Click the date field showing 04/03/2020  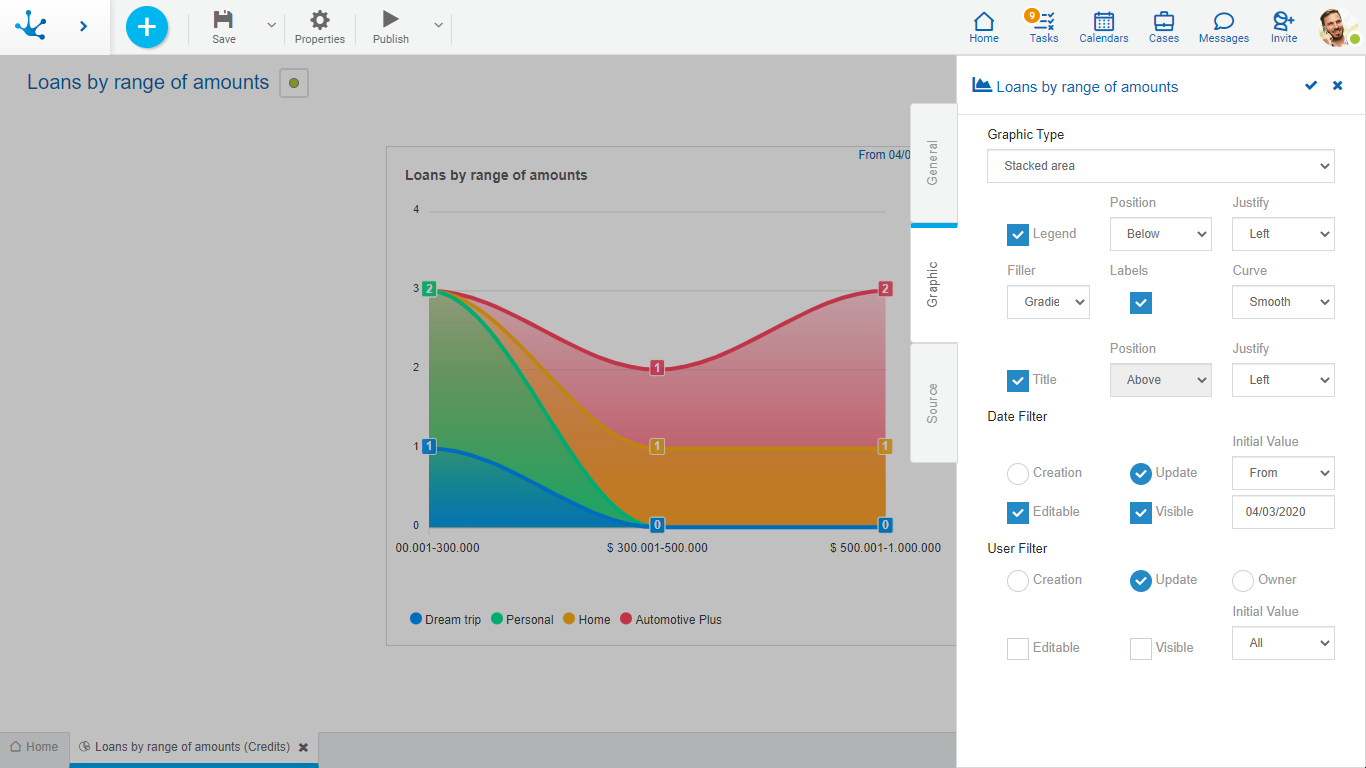(1283, 512)
